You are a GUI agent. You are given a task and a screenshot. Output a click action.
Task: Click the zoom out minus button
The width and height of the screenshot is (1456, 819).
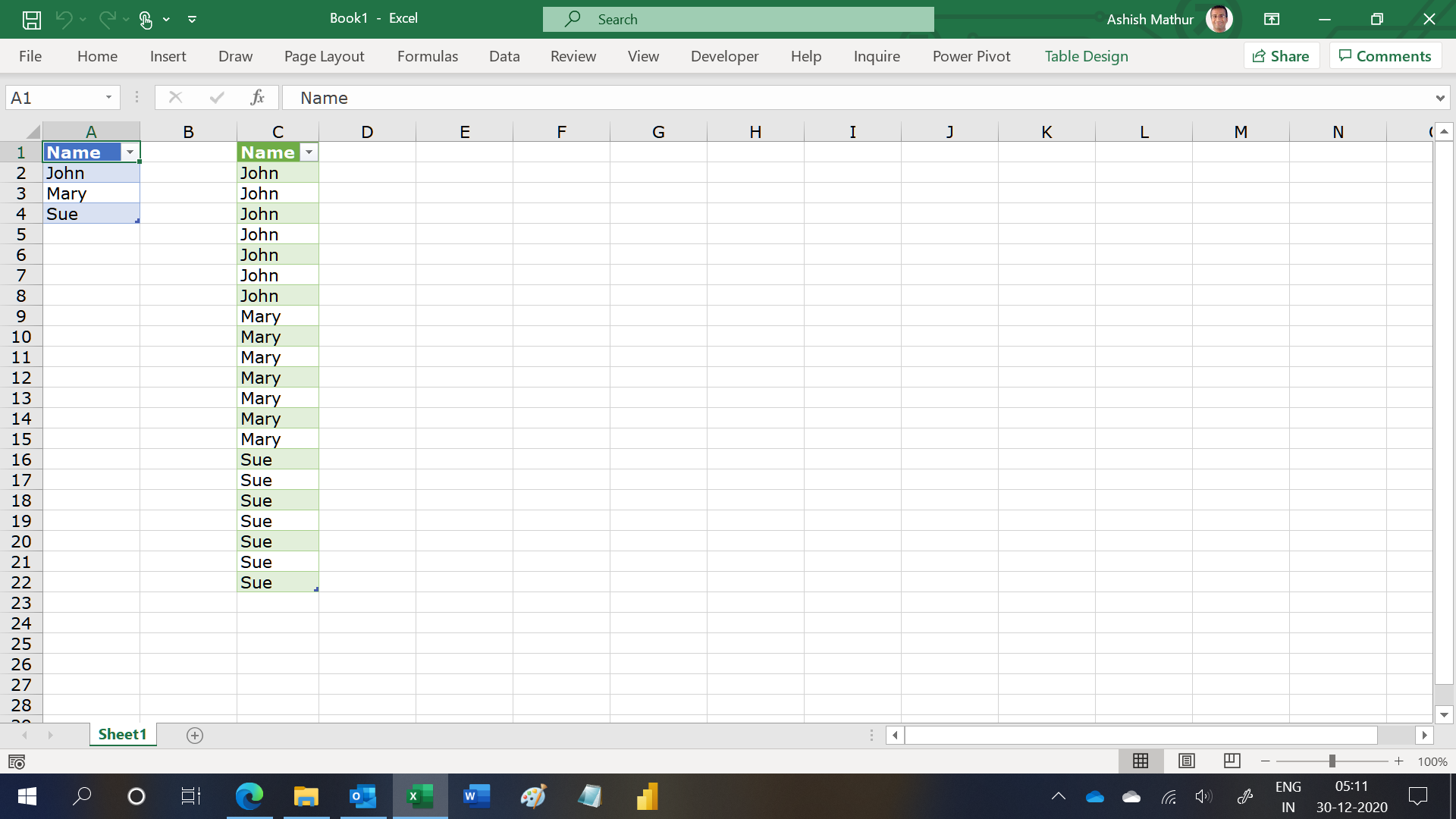point(1266,761)
